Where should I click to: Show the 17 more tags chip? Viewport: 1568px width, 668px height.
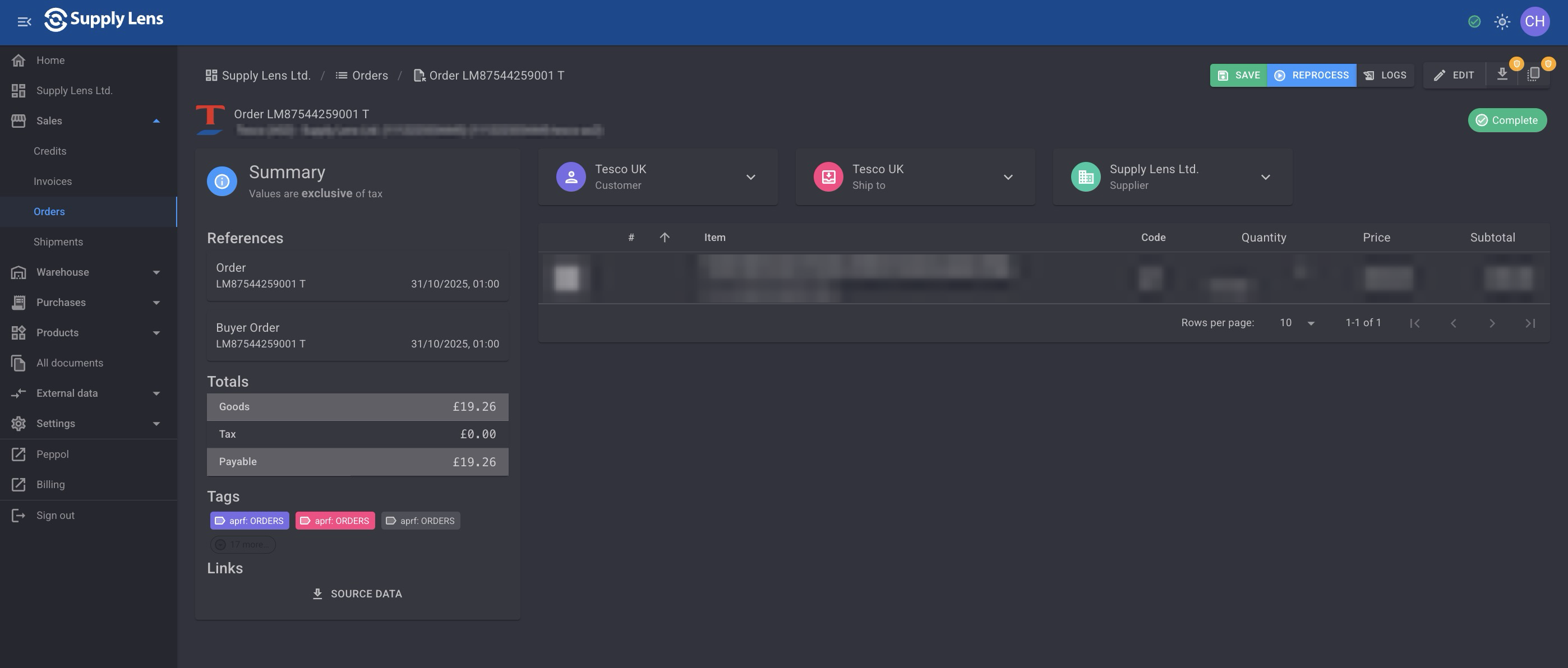(243, 545)
